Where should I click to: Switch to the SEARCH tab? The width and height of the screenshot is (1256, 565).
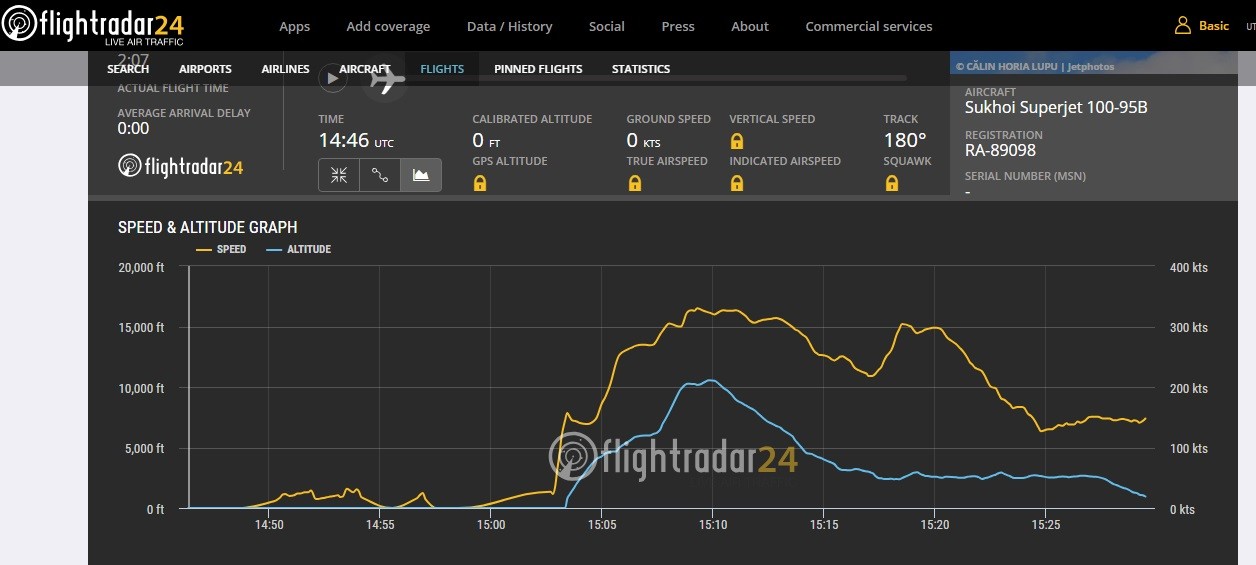click(x=128, y=69)
